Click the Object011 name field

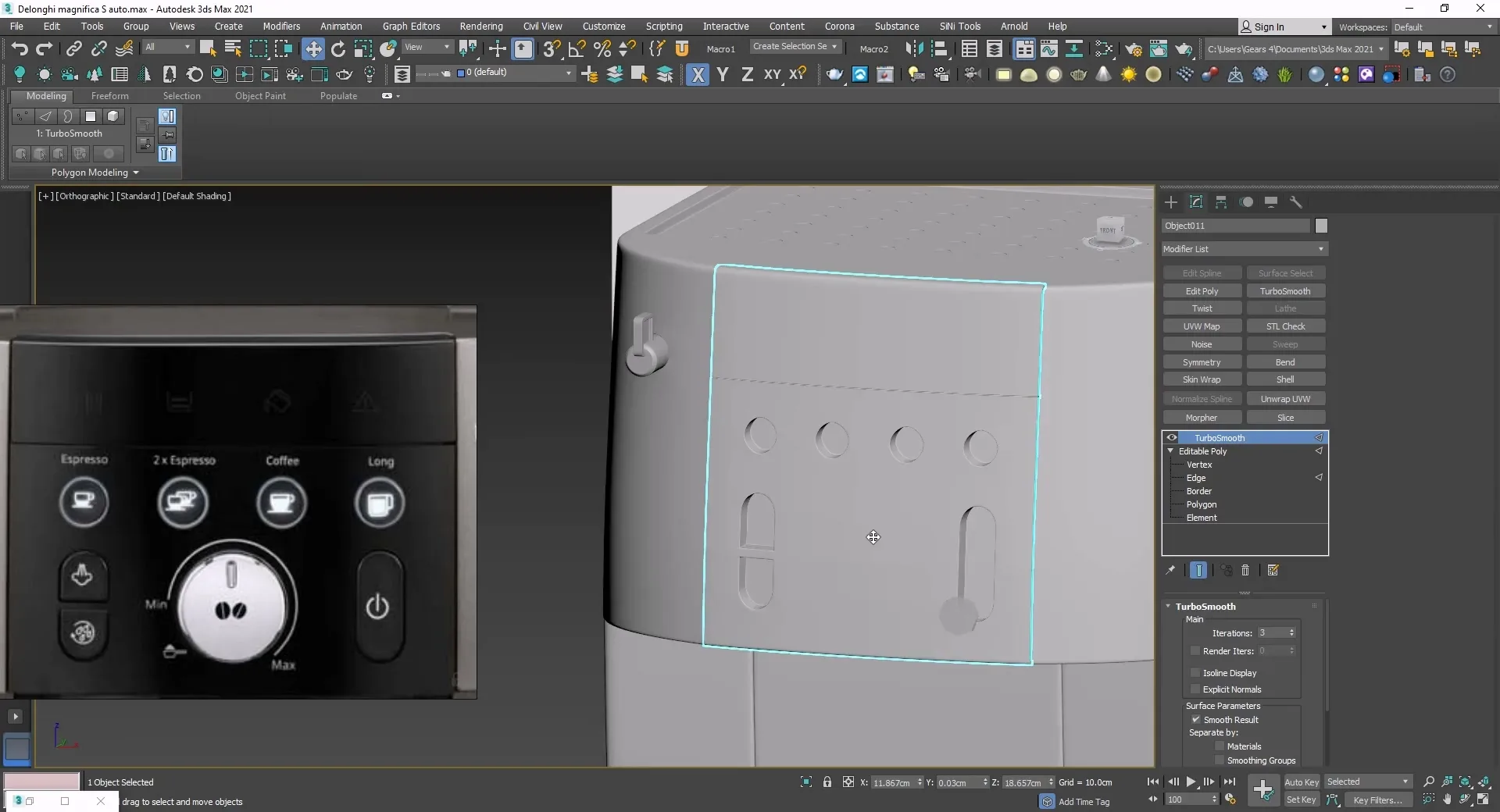(1235, 226)
